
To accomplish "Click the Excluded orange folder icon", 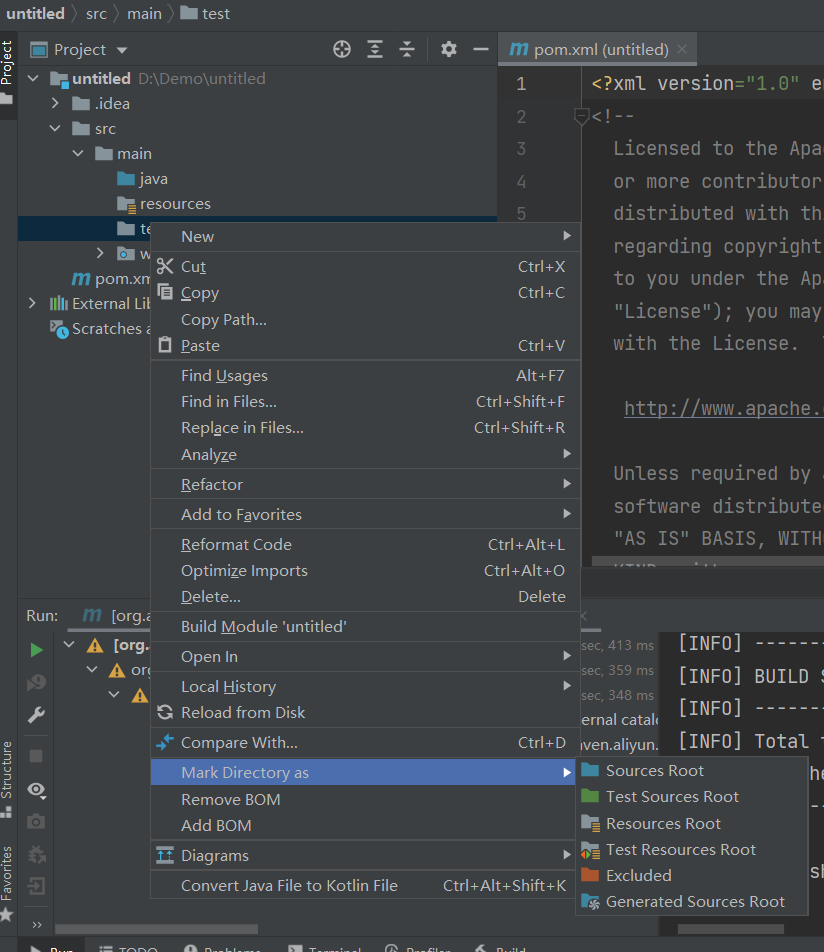I will 590,875.
